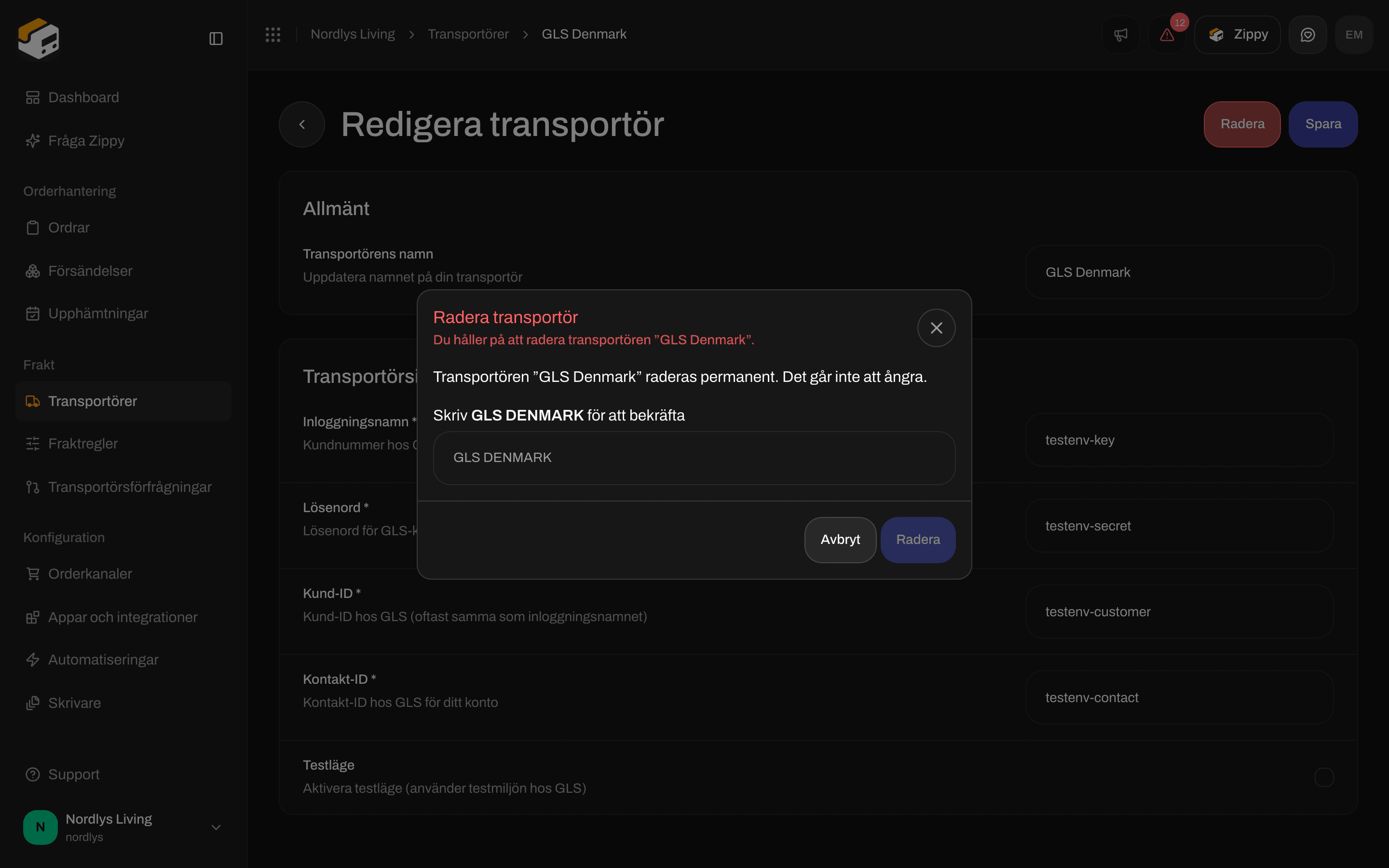The width and height of the screenshot is (1389, 868).
Task: Click the Skrivare printer icon
Action: [x=33, y=703]
